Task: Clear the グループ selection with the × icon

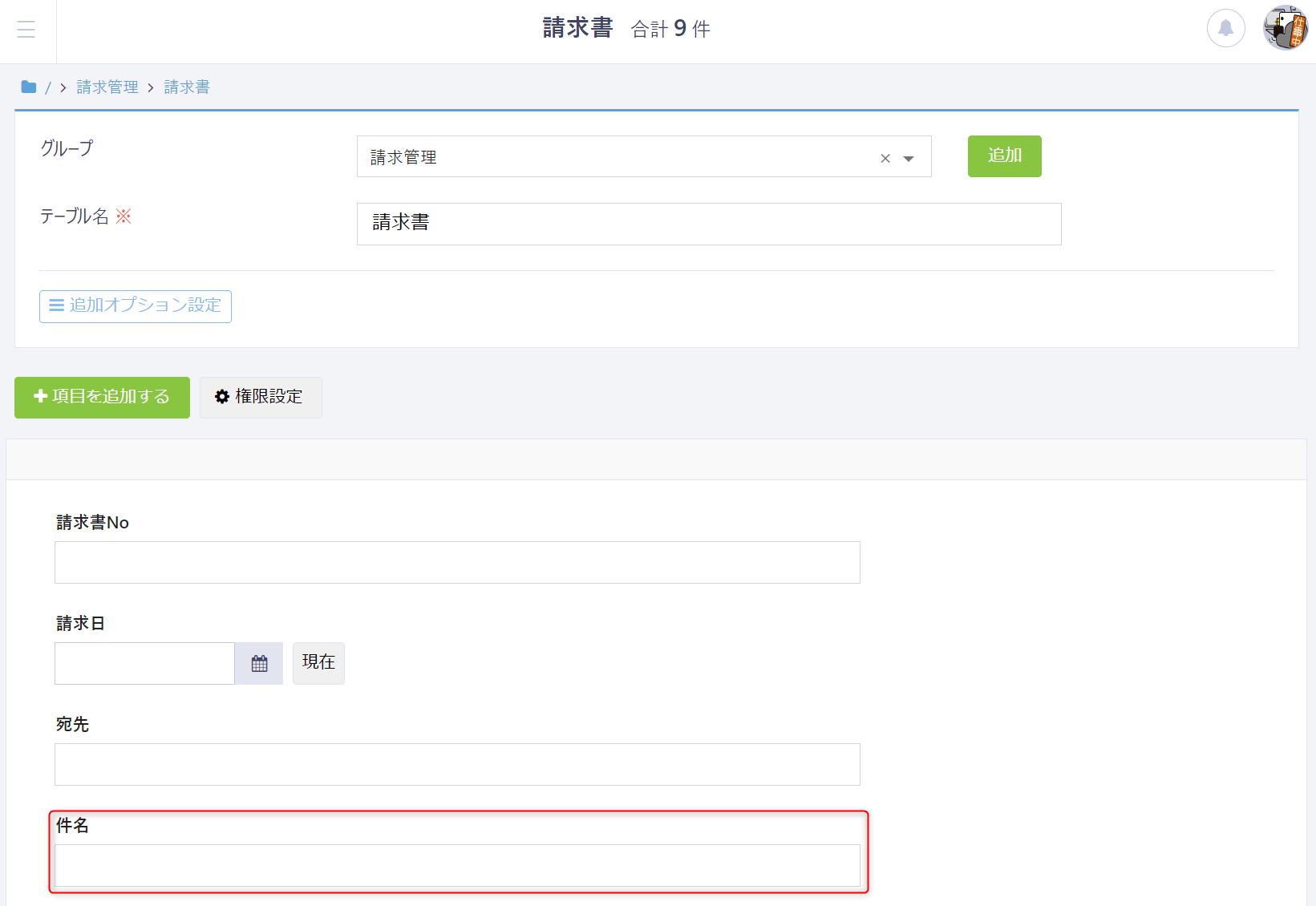Action: click(885, 158)
